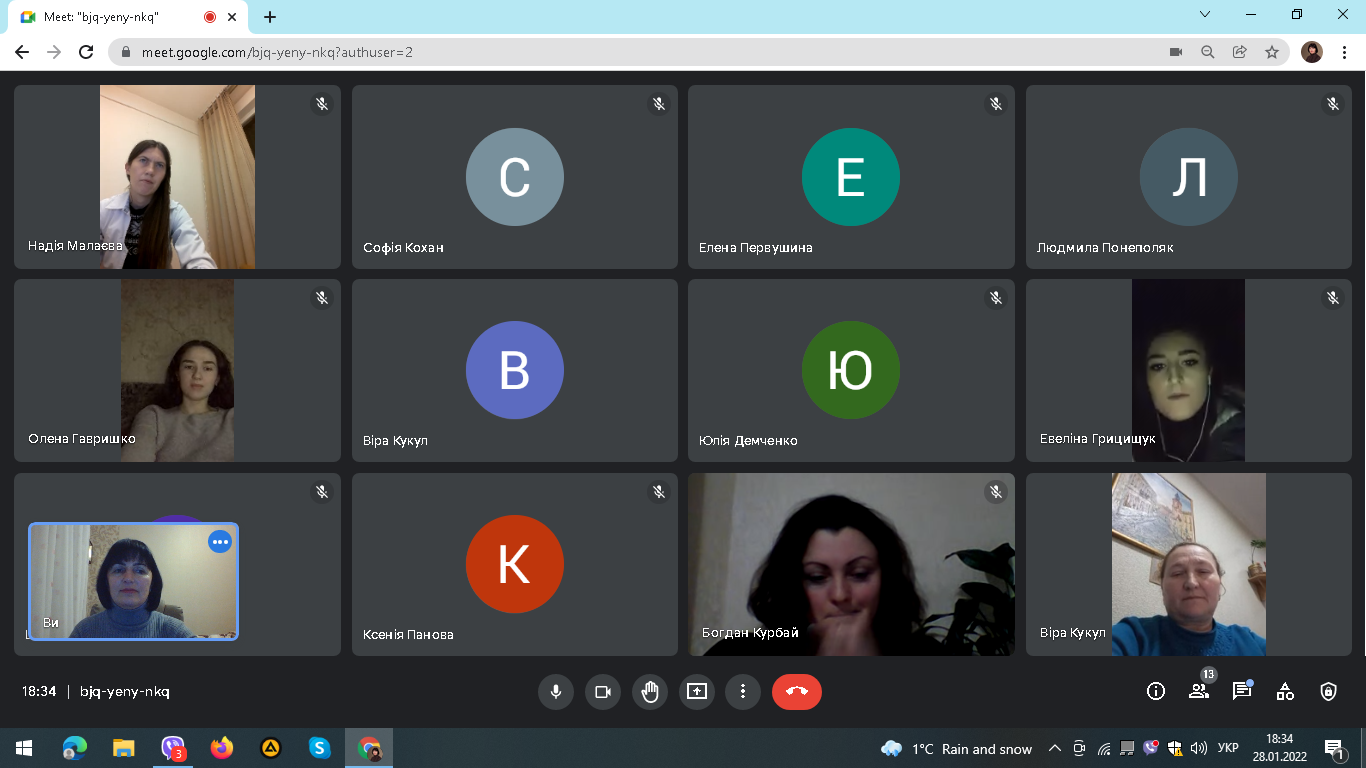
Task: Bookmark this page with the star icon
Action: point(1272,52)
